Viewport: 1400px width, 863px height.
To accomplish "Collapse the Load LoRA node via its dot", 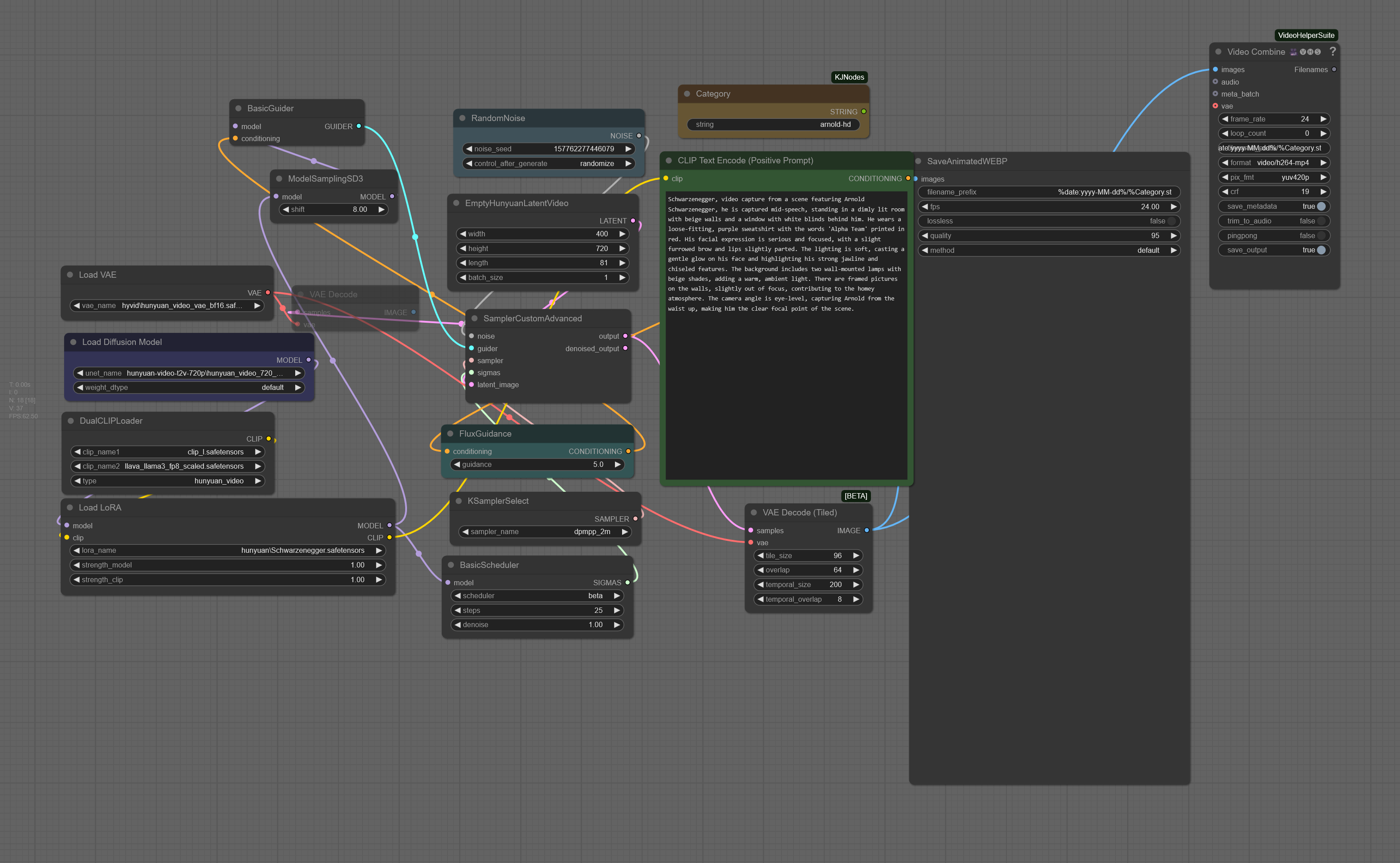I will 69,507.
